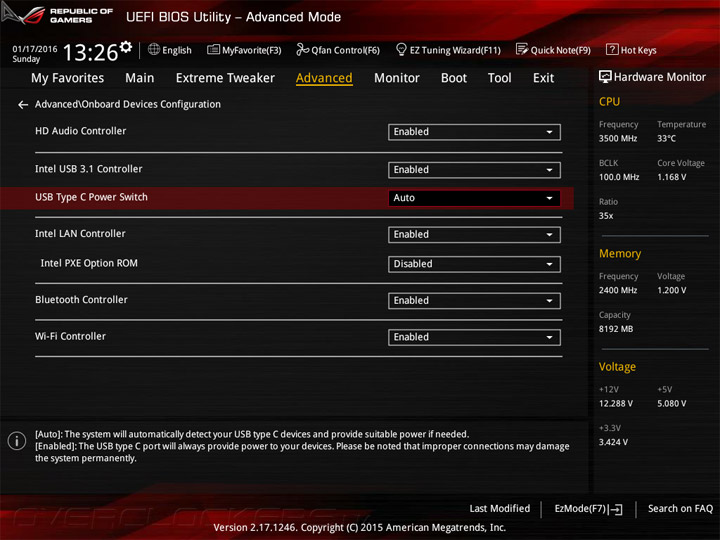Click the memory capacity value 8192 MB
Image resolution: width=720 pixels, height=540 pixels.
pos(616,329)
